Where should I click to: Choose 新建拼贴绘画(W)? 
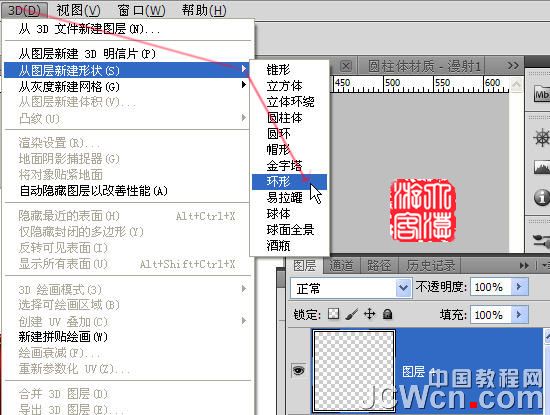tap(127, 337)
